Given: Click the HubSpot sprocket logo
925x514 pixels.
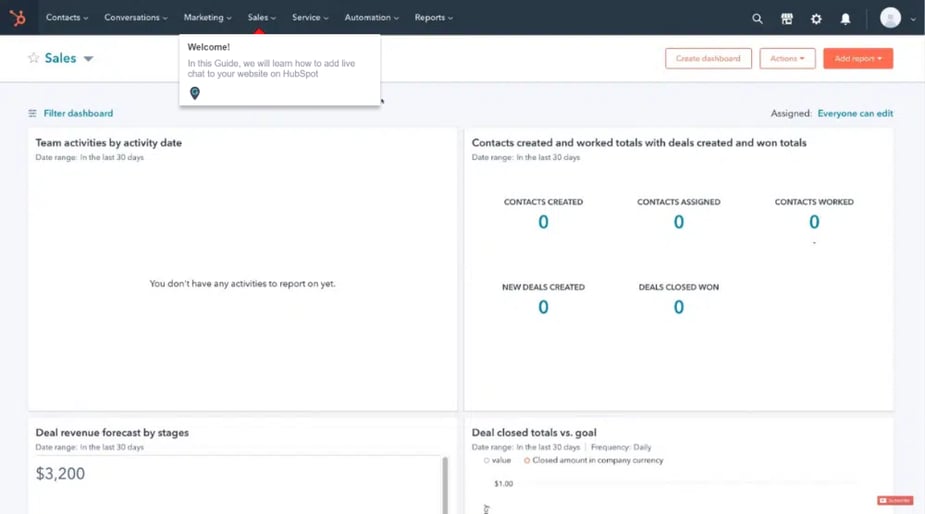Looking at the screenshot, I should click(17, 18).
